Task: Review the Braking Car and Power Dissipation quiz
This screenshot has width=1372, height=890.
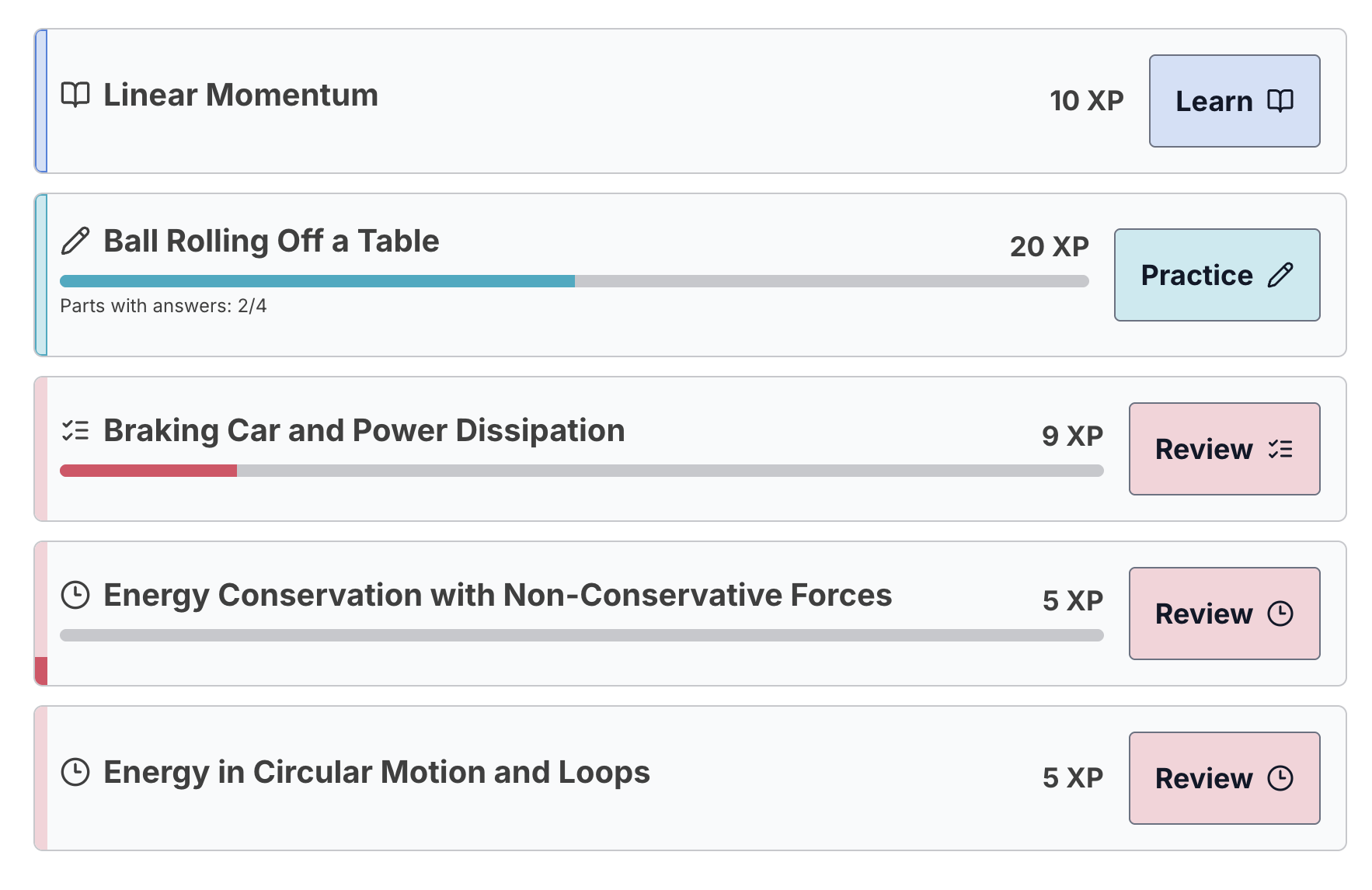Action: point(1224,449)
